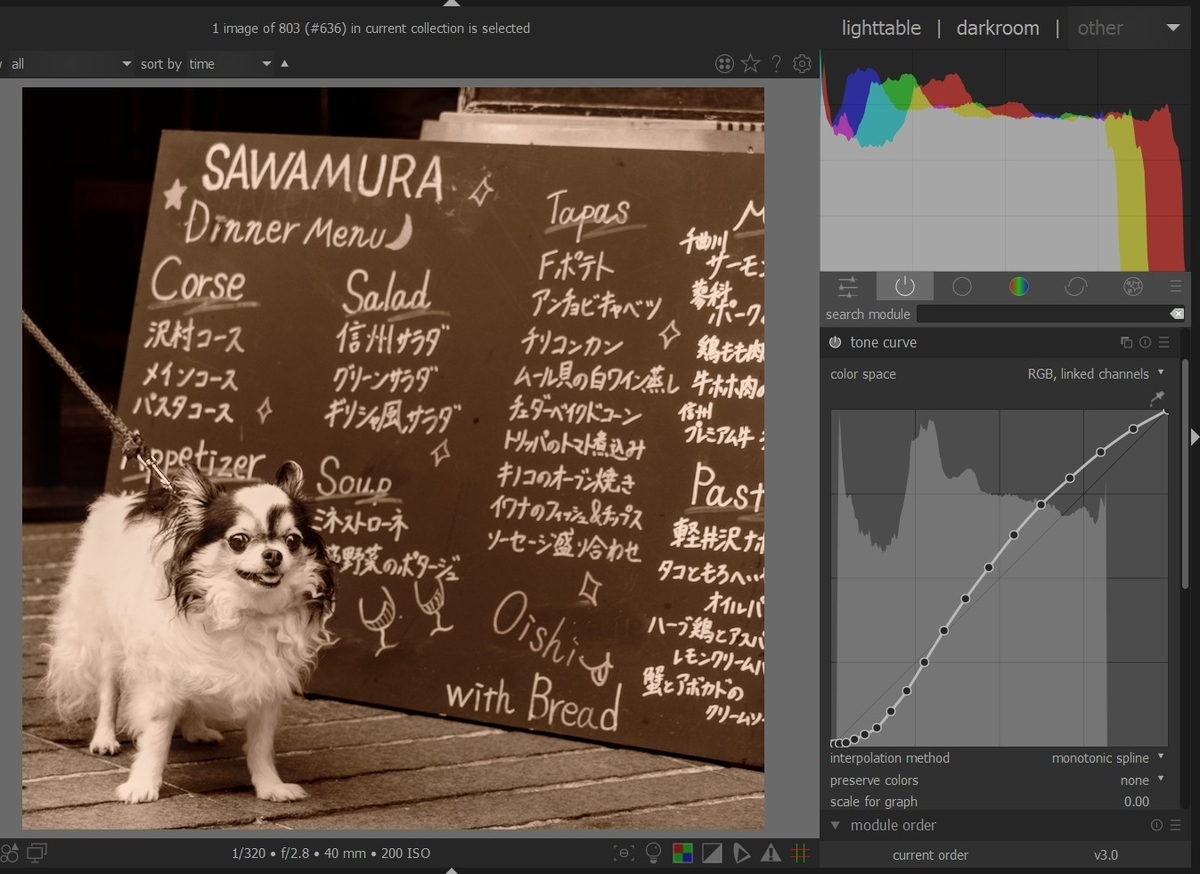Open quick presets icon at bottom left

click(x=9, y=853)
